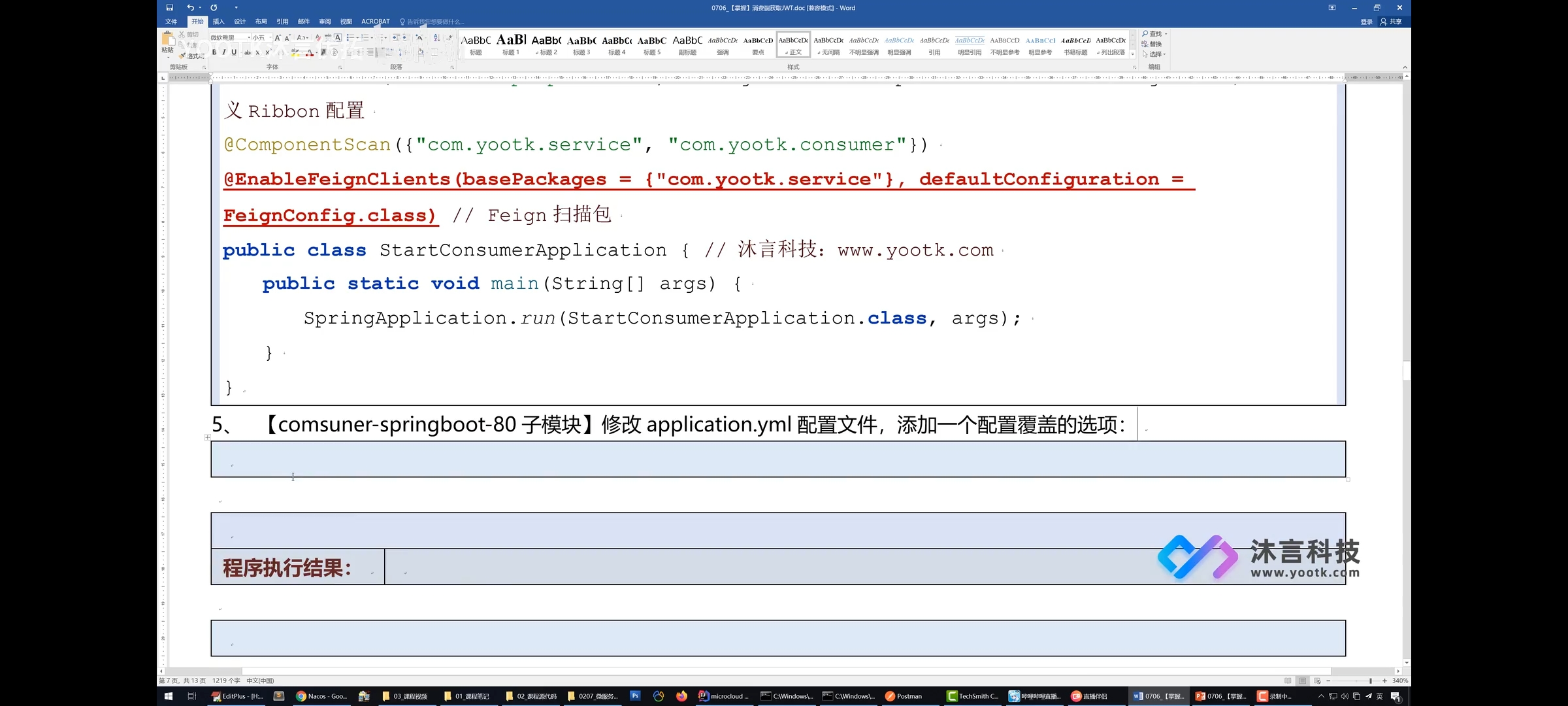Expand the styles gallery More arrow
The width and height of the screenshot is (1568, 706).
pos(1133,54)
